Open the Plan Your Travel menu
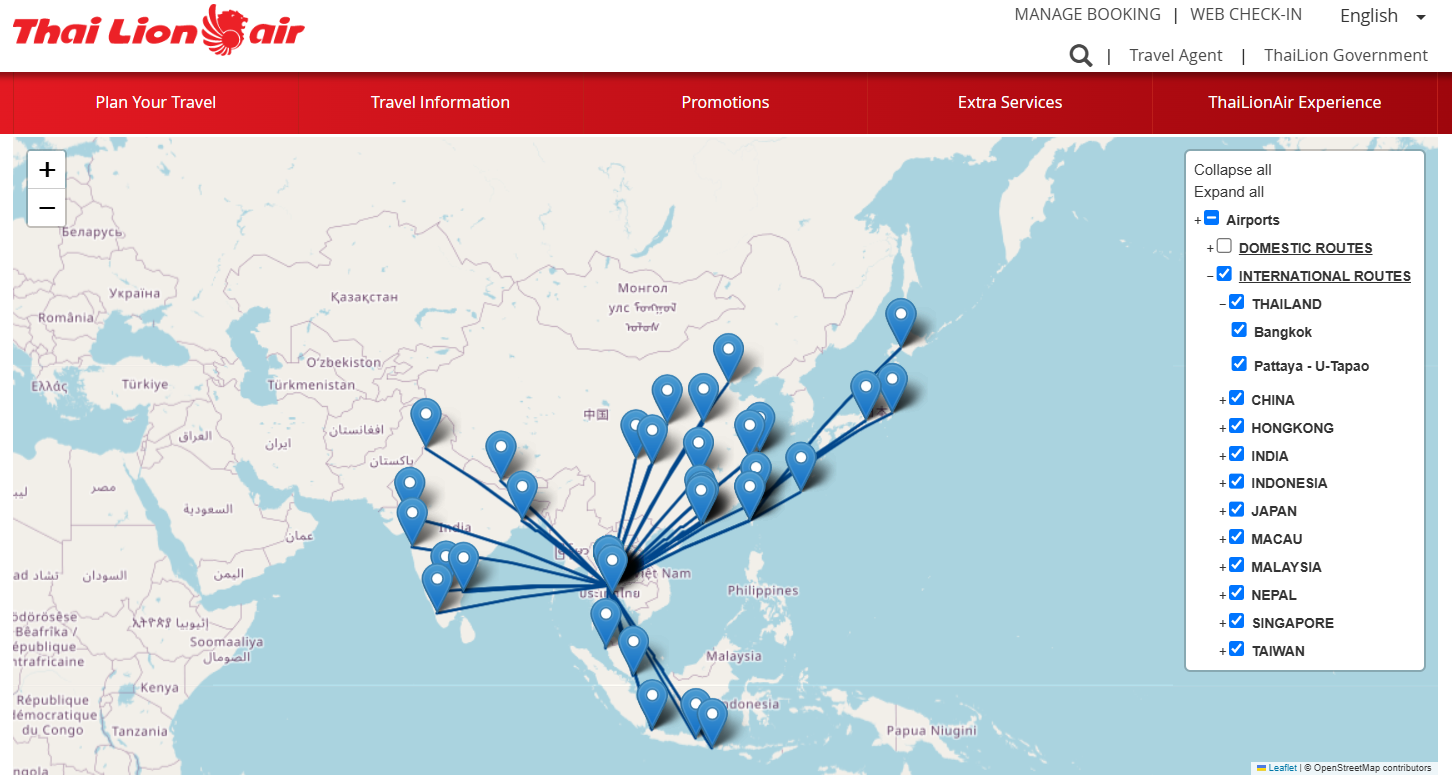 click(x=156, y=102)
